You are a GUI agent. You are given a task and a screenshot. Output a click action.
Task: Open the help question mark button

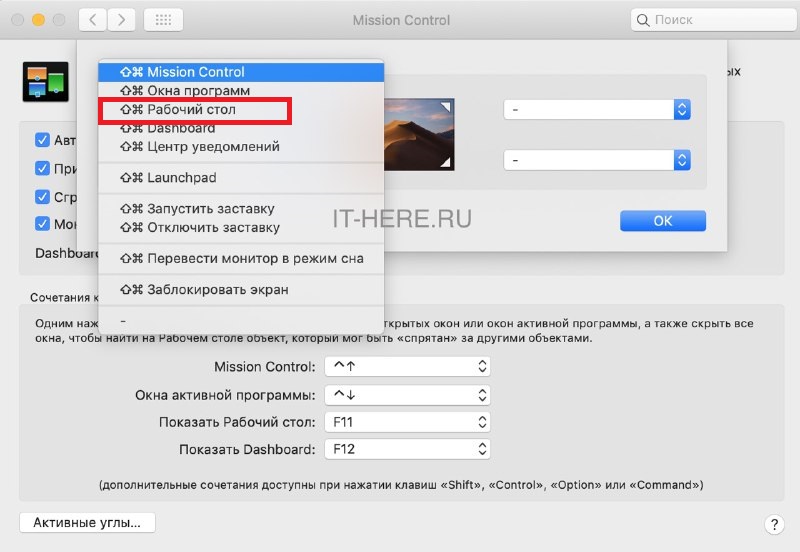click(774, 524)
